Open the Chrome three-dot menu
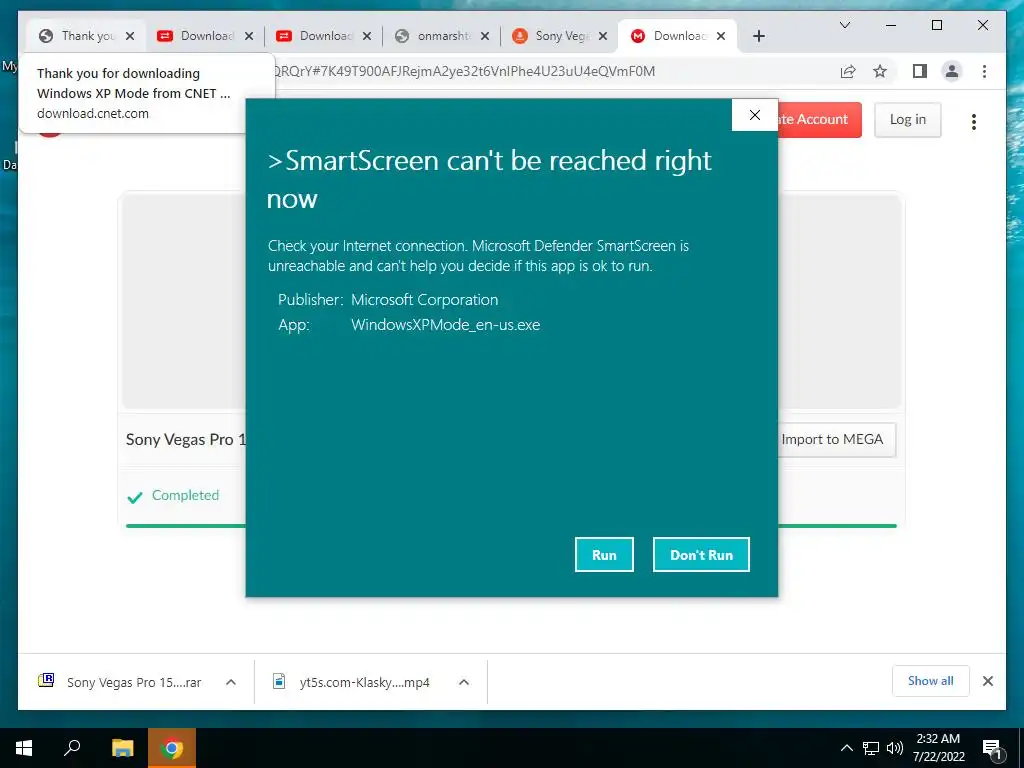Viewport: 1024px width, 768px height. pos(984,71)
